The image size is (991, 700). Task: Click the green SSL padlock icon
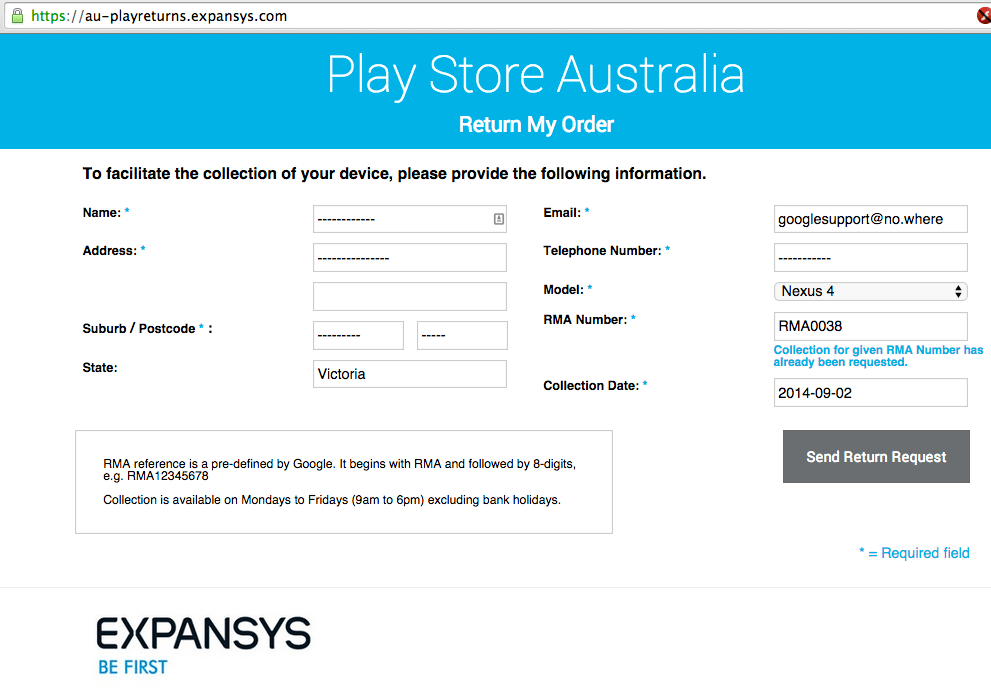(x=16, y=16)
